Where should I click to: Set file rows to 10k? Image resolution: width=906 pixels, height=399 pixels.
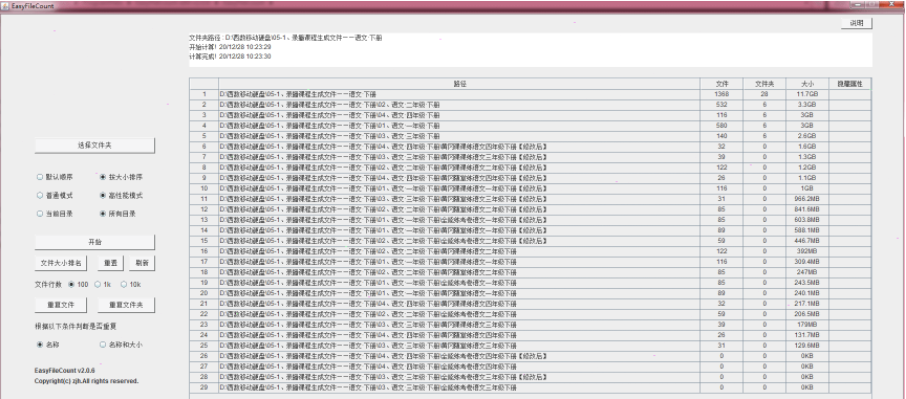pos(131,284)
